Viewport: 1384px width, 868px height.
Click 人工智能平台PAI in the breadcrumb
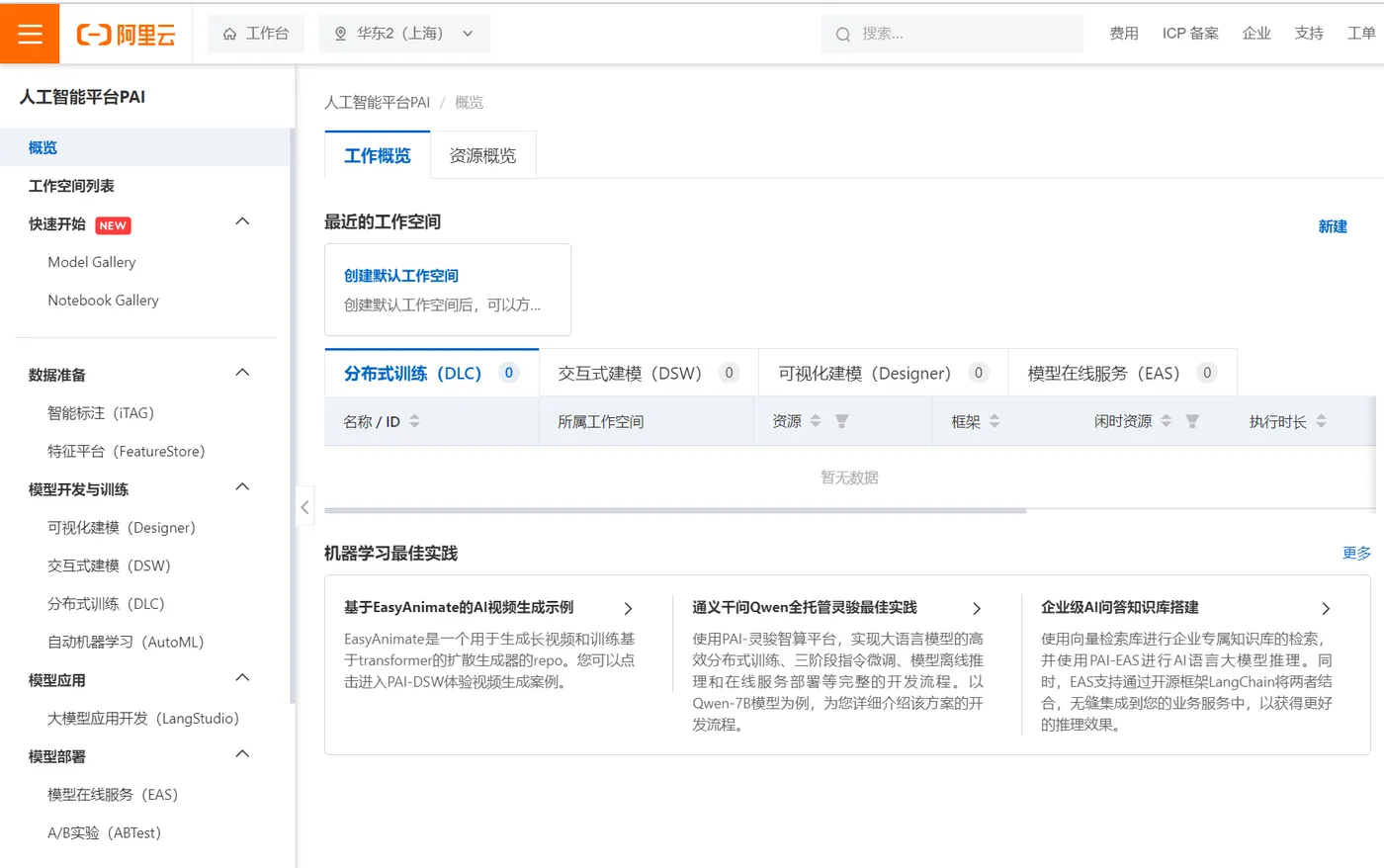coord(378,103)
